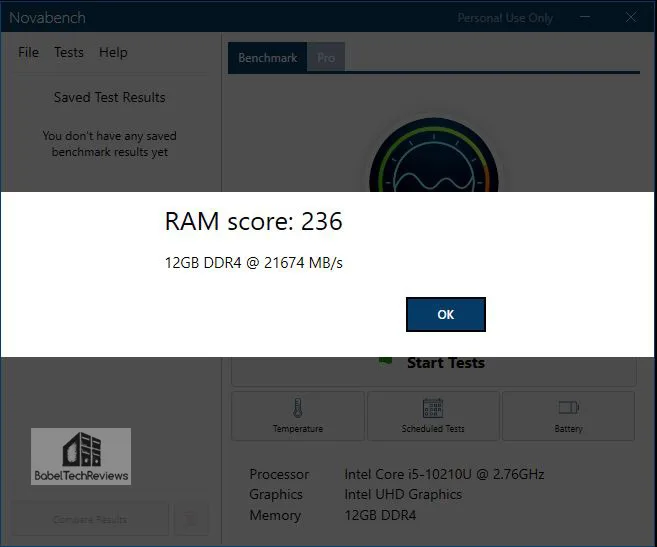Image resolution: width=657 pixels, height=547 pixels.
Task: Open the Battery tile
Action: [x=569, y=416]
